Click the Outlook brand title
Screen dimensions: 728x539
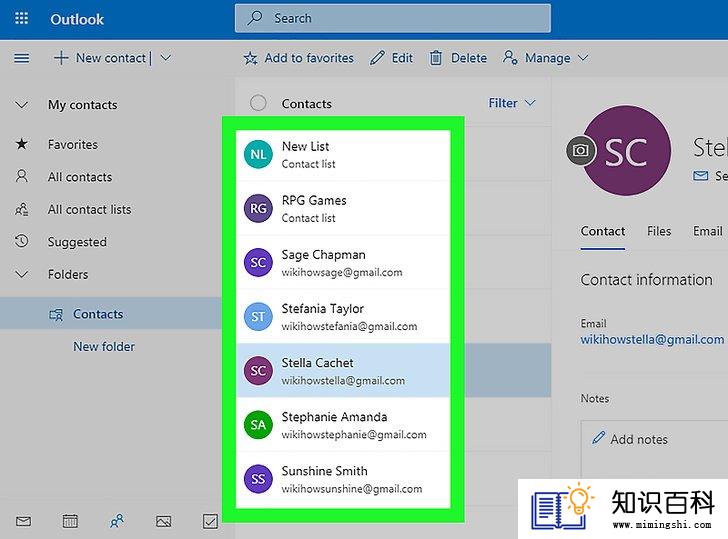(x=77, y=19)
